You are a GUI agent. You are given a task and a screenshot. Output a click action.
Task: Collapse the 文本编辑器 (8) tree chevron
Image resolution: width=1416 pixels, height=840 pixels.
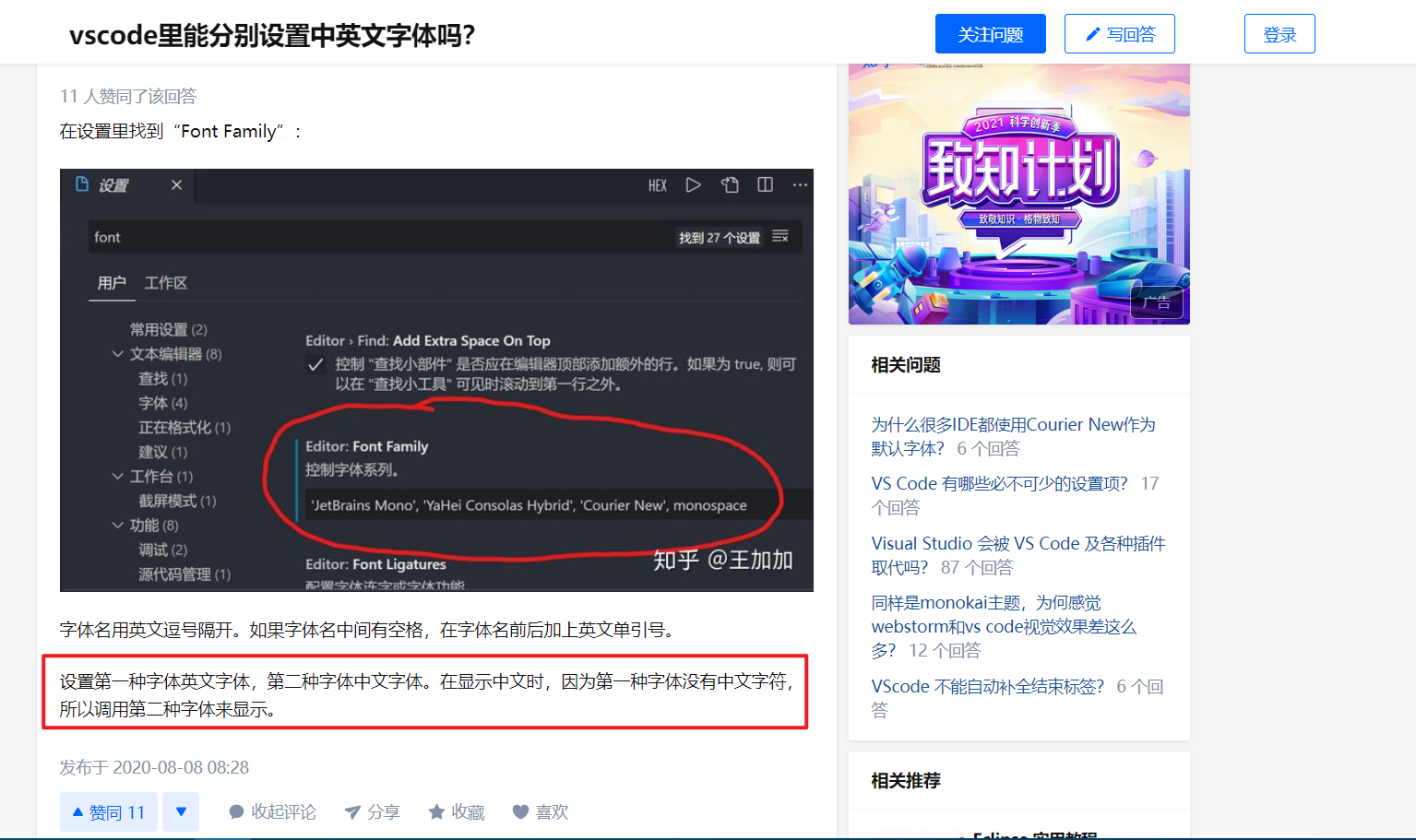point(117,354)
